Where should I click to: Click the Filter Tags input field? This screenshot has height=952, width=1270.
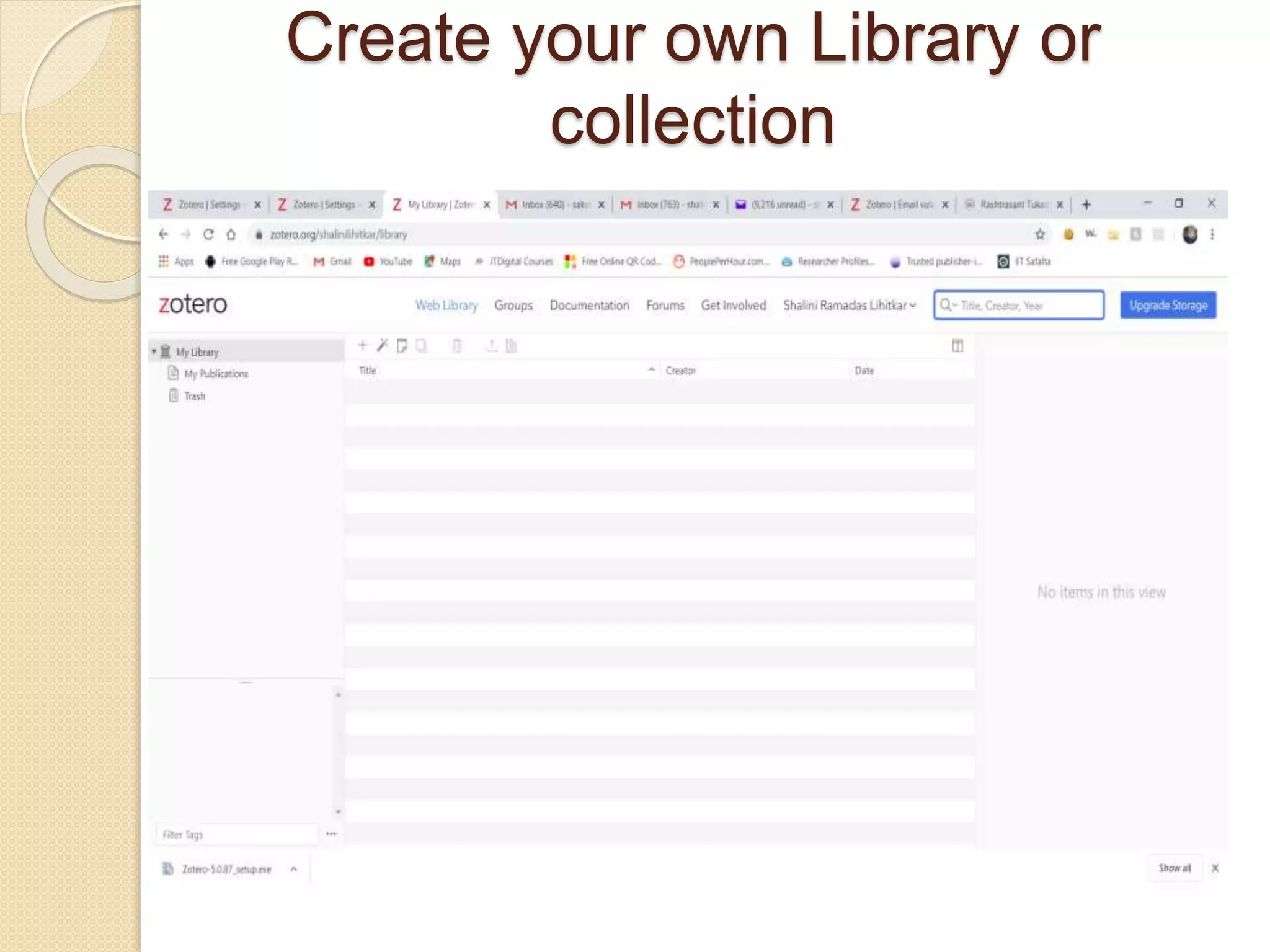pyautogui.click(x=237, y=834)
